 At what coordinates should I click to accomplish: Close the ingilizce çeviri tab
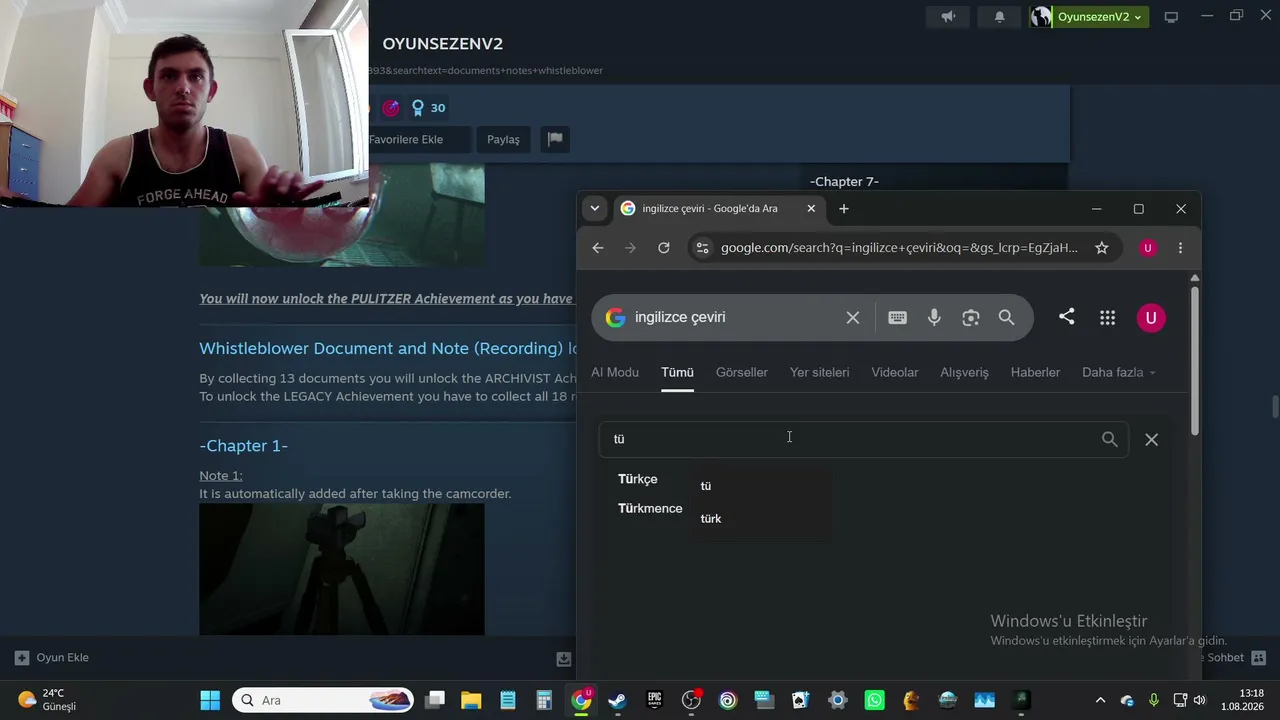(811, 209)
